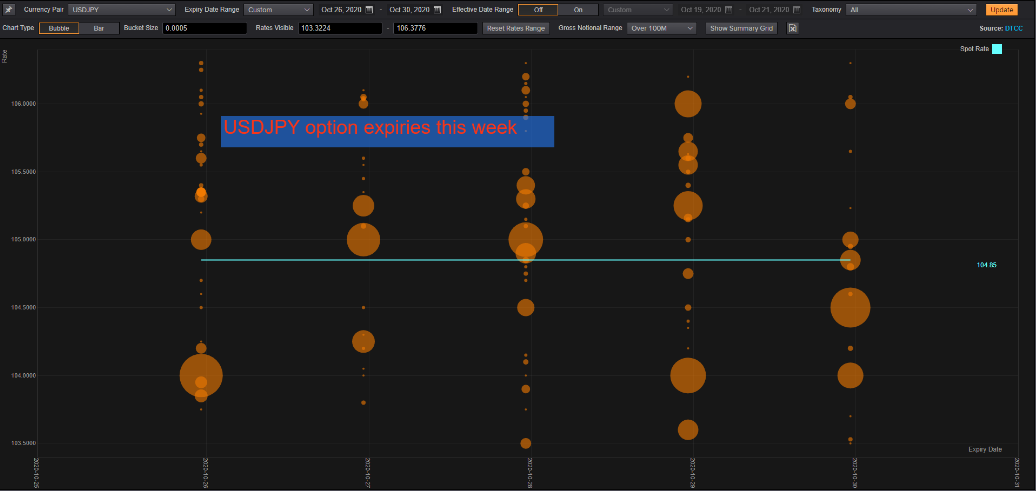Image resolution: width=1036 pixels, height=491 pixels.
Task: Open calendar for Oct 21, 2020 effective date
Action: click(796, 10)
